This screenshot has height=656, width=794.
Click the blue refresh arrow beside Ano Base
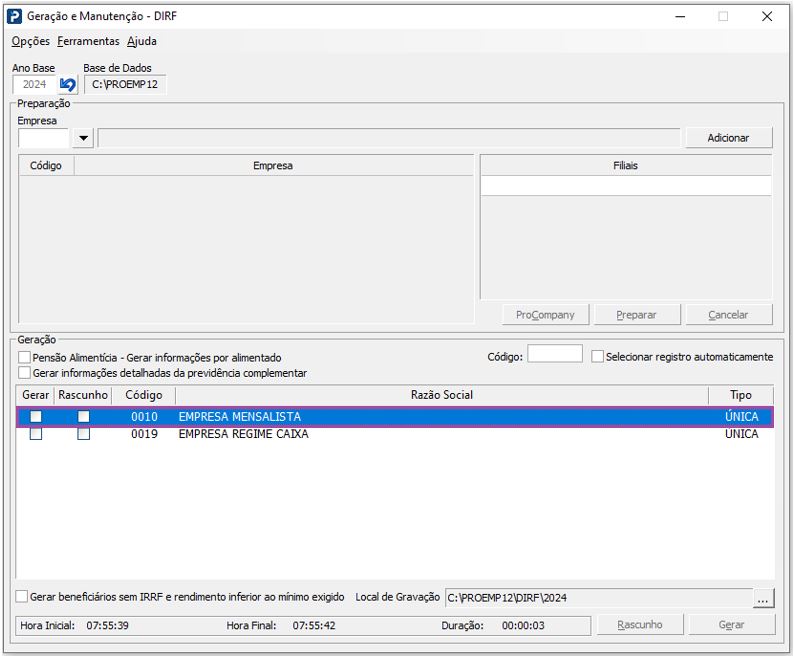click(67, 85)
